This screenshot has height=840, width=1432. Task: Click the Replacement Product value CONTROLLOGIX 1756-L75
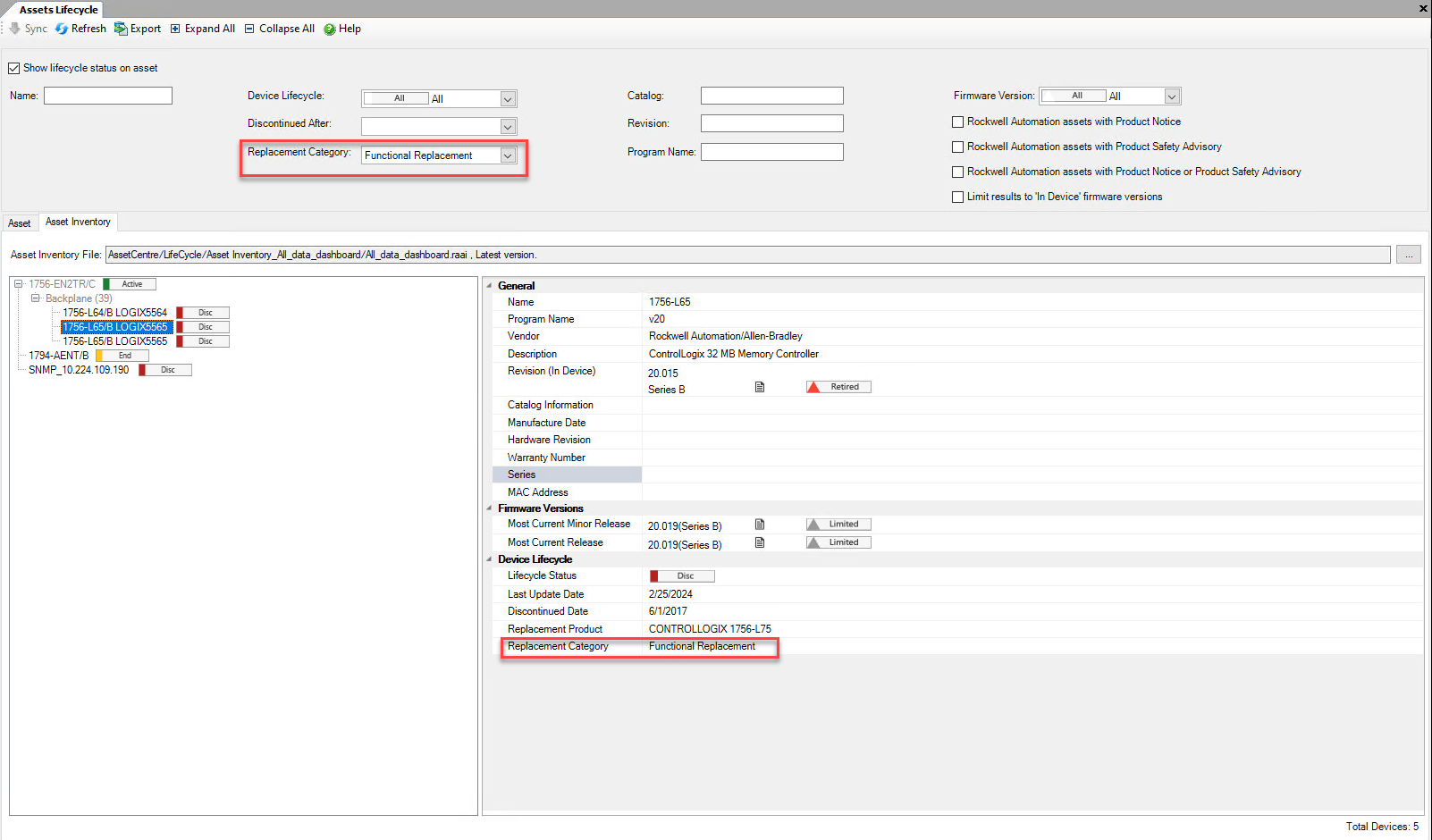click(710, 629)
